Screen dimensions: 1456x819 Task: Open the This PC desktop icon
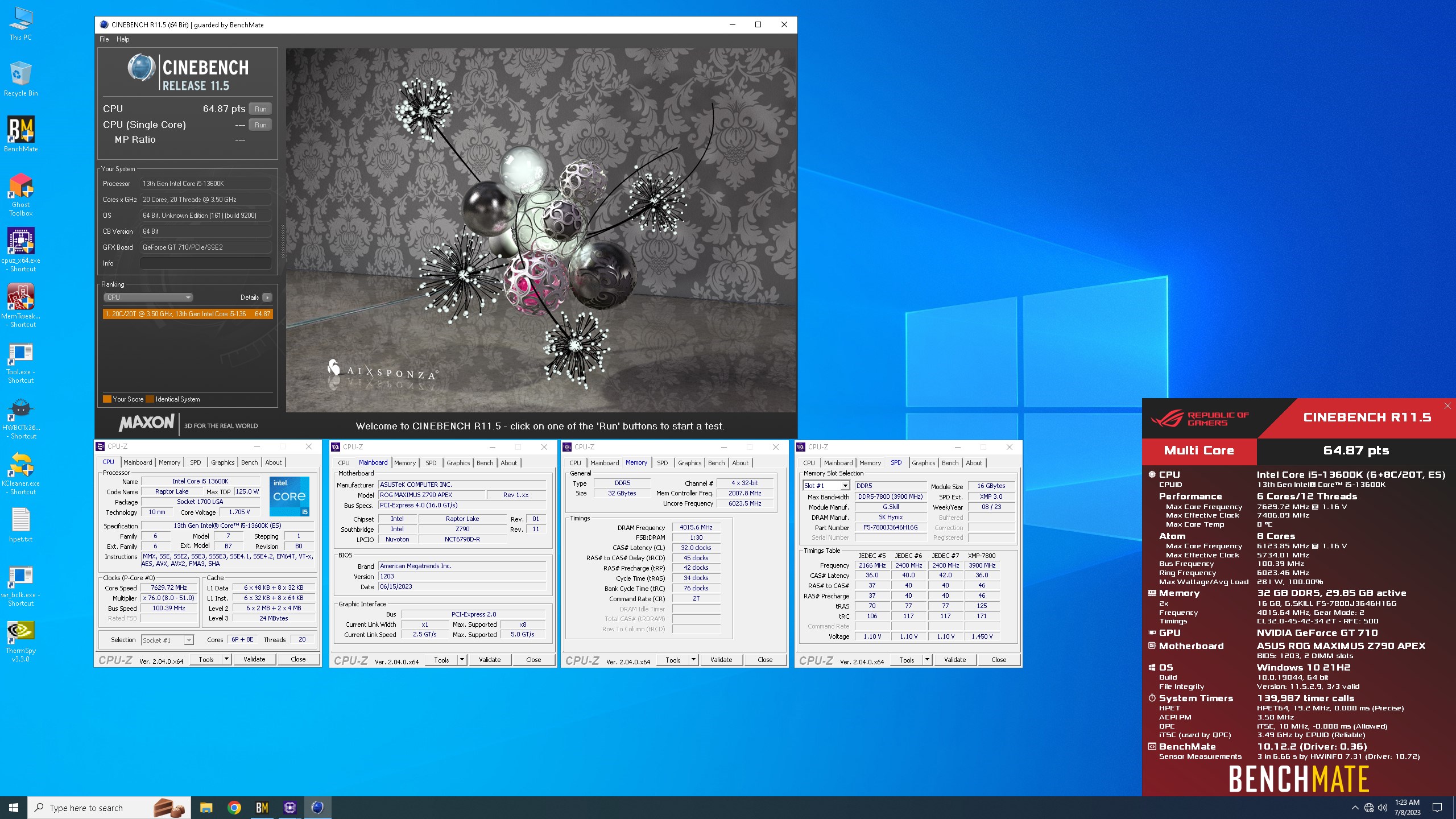[x=20, y=24]
